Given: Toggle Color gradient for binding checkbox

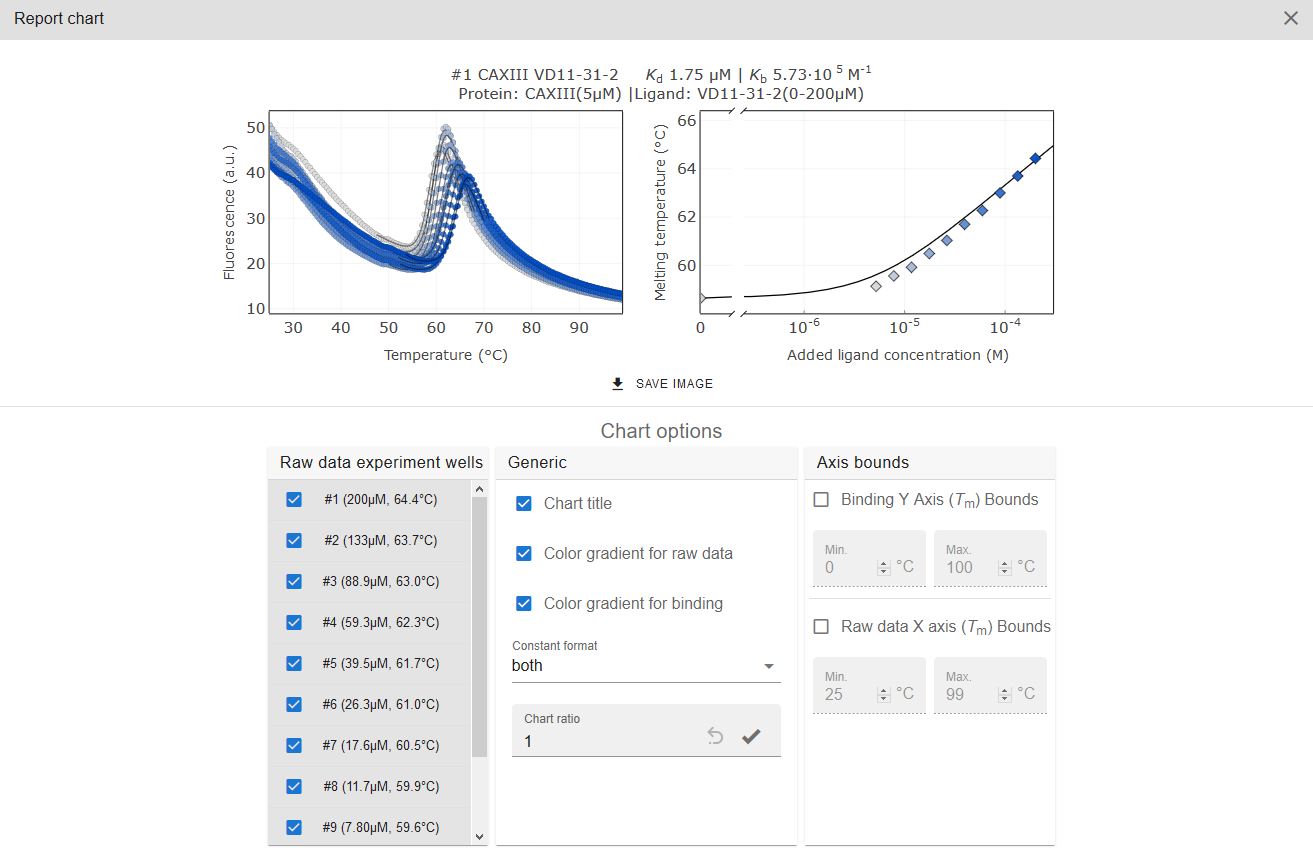Looking at the screenshot, I should click(523, 604).
